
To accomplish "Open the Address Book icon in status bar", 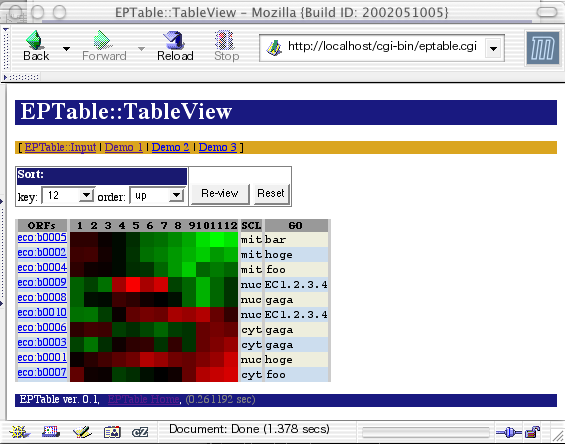I will pyautogui.click(x=112, y=431).
